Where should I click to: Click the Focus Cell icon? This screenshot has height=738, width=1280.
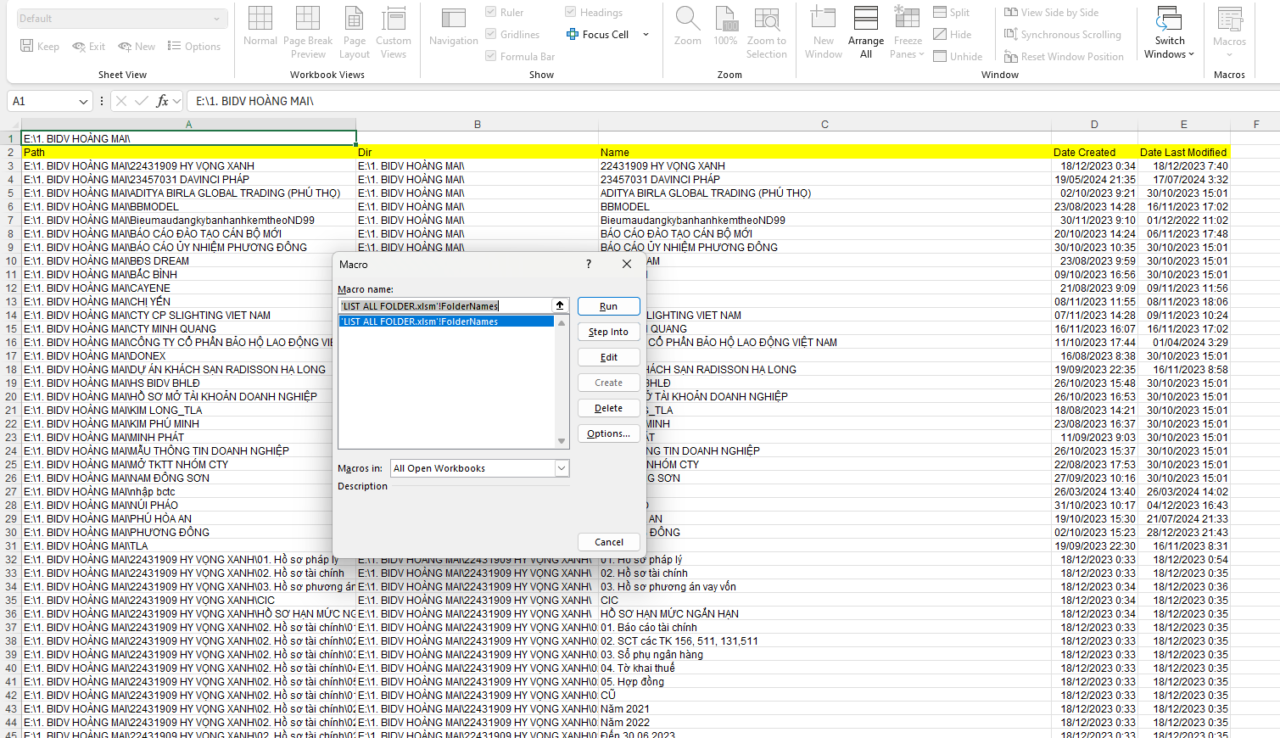point(573,34)
